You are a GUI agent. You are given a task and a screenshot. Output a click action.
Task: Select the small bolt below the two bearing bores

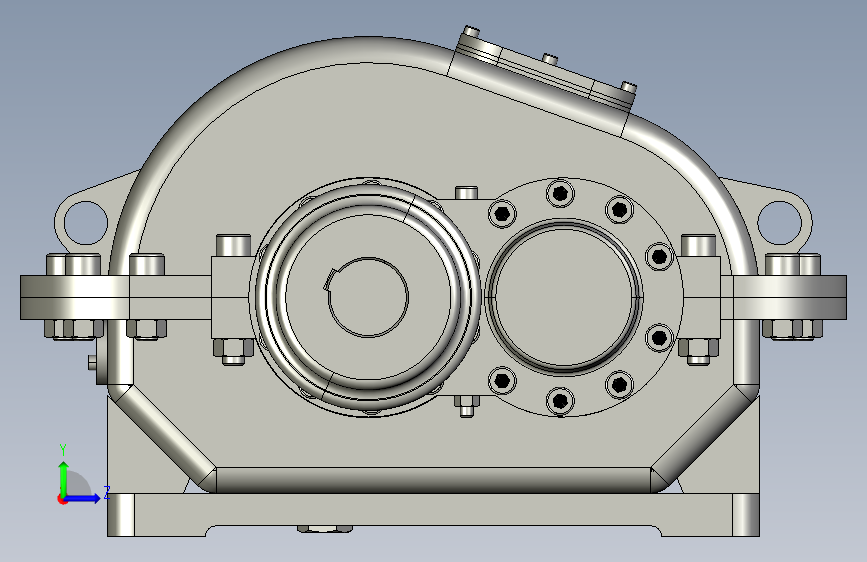point(466,405)
